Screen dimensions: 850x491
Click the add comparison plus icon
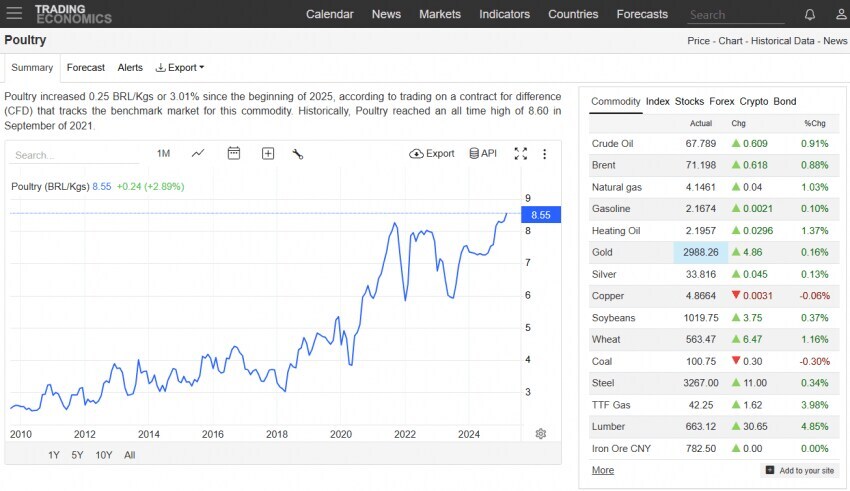coord(268,153)
